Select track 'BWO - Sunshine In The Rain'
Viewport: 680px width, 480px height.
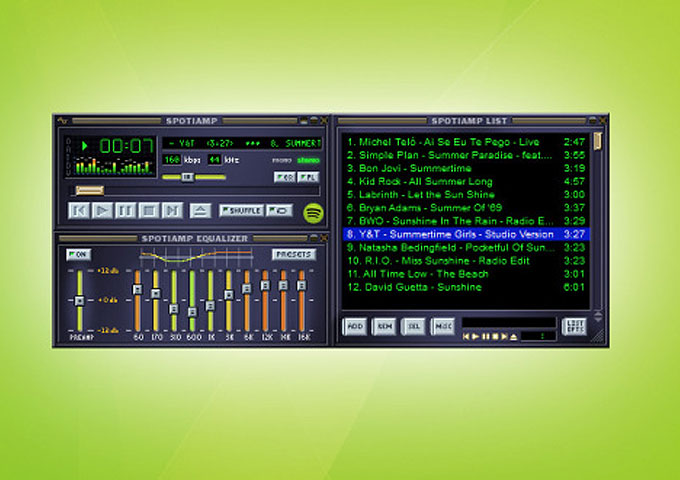[466, 221]
